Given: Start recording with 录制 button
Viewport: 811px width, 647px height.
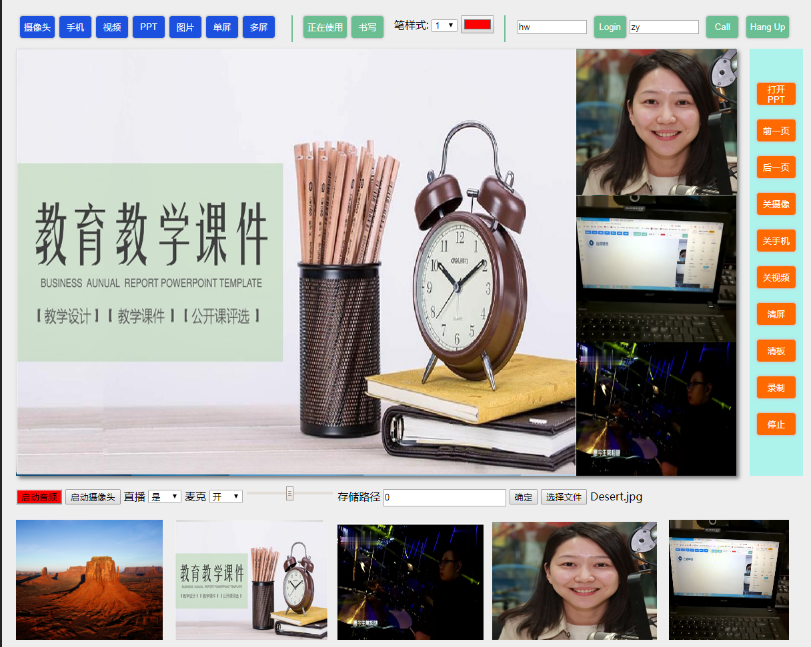Looking at the screenshot, I should [x=776, y=387].
